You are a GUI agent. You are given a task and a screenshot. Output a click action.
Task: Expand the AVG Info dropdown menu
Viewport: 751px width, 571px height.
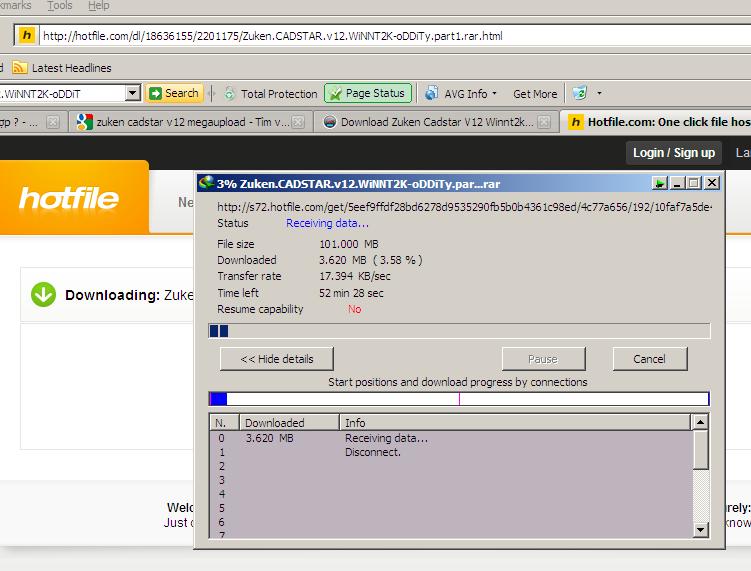pyautogui.click(x=494, y=93)
